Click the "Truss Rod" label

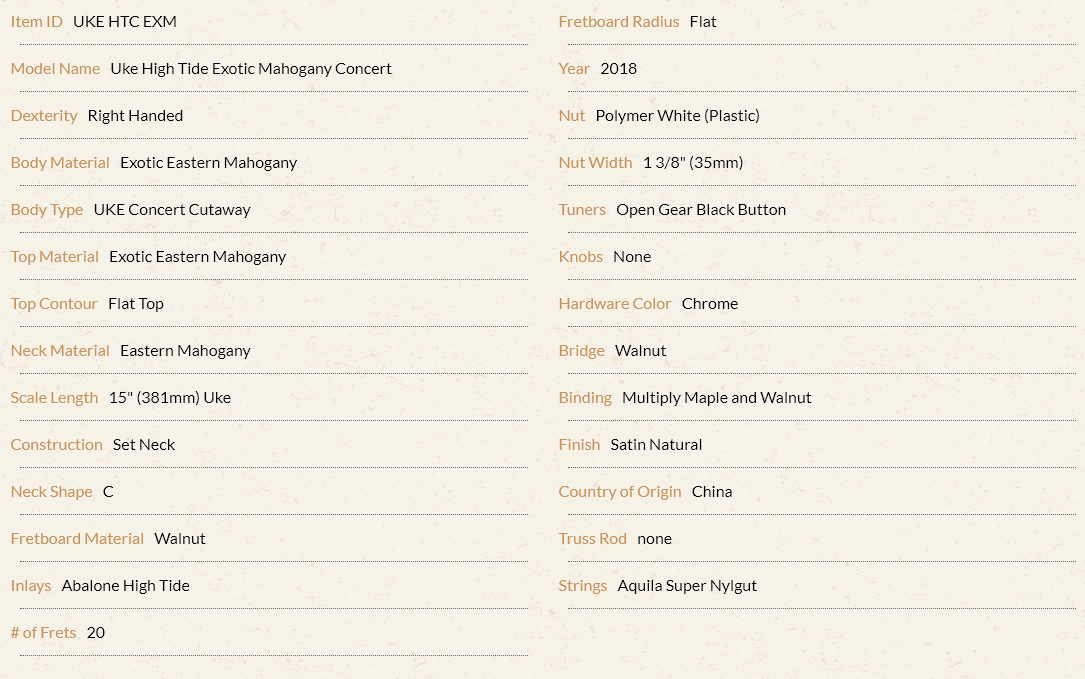point(593,539)
